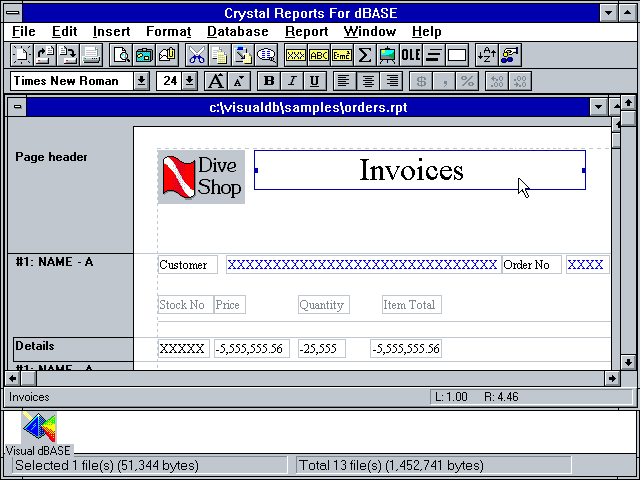Center align the text
640x480 pixels.
(368, 81)
